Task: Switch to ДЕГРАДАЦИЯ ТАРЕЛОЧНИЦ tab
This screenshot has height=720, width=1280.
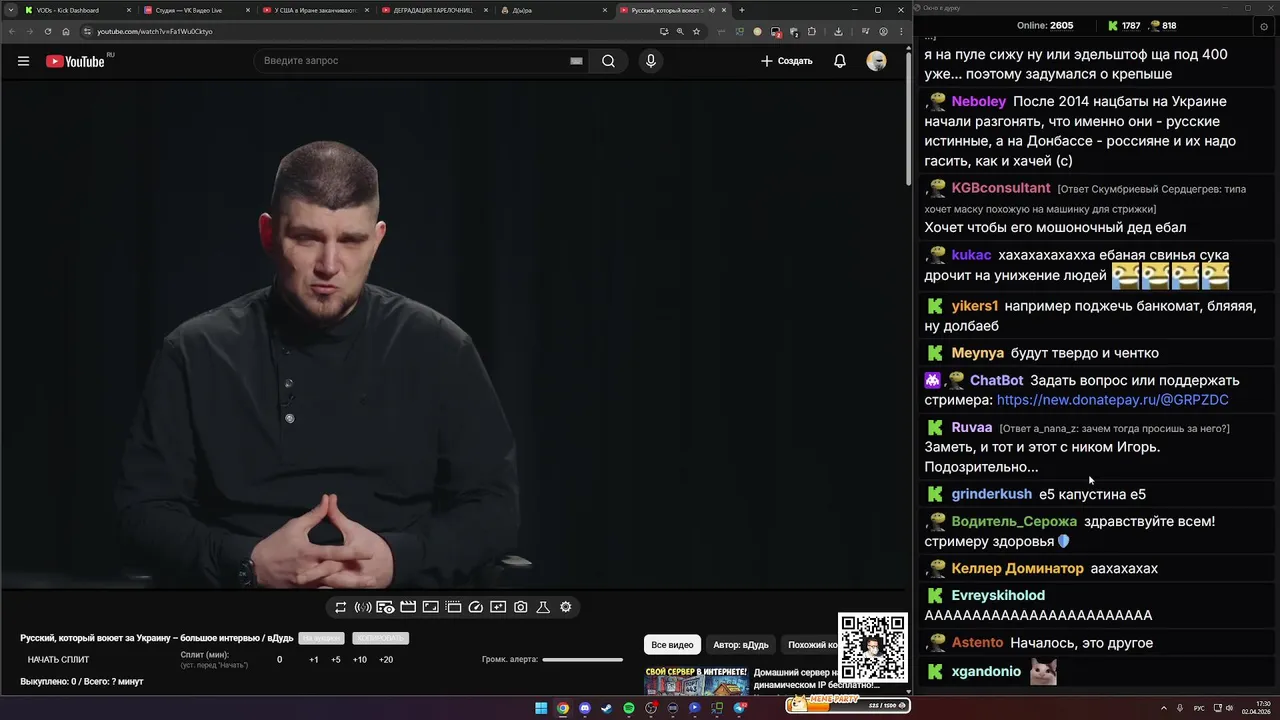Action: tap(433, 10)
